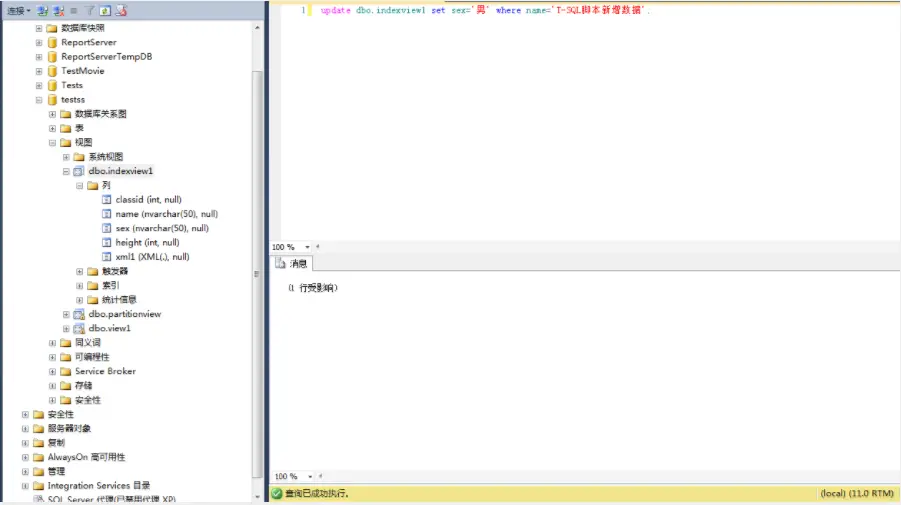Open the 连接 dropdown in Object Explorer

pos(18,10)
